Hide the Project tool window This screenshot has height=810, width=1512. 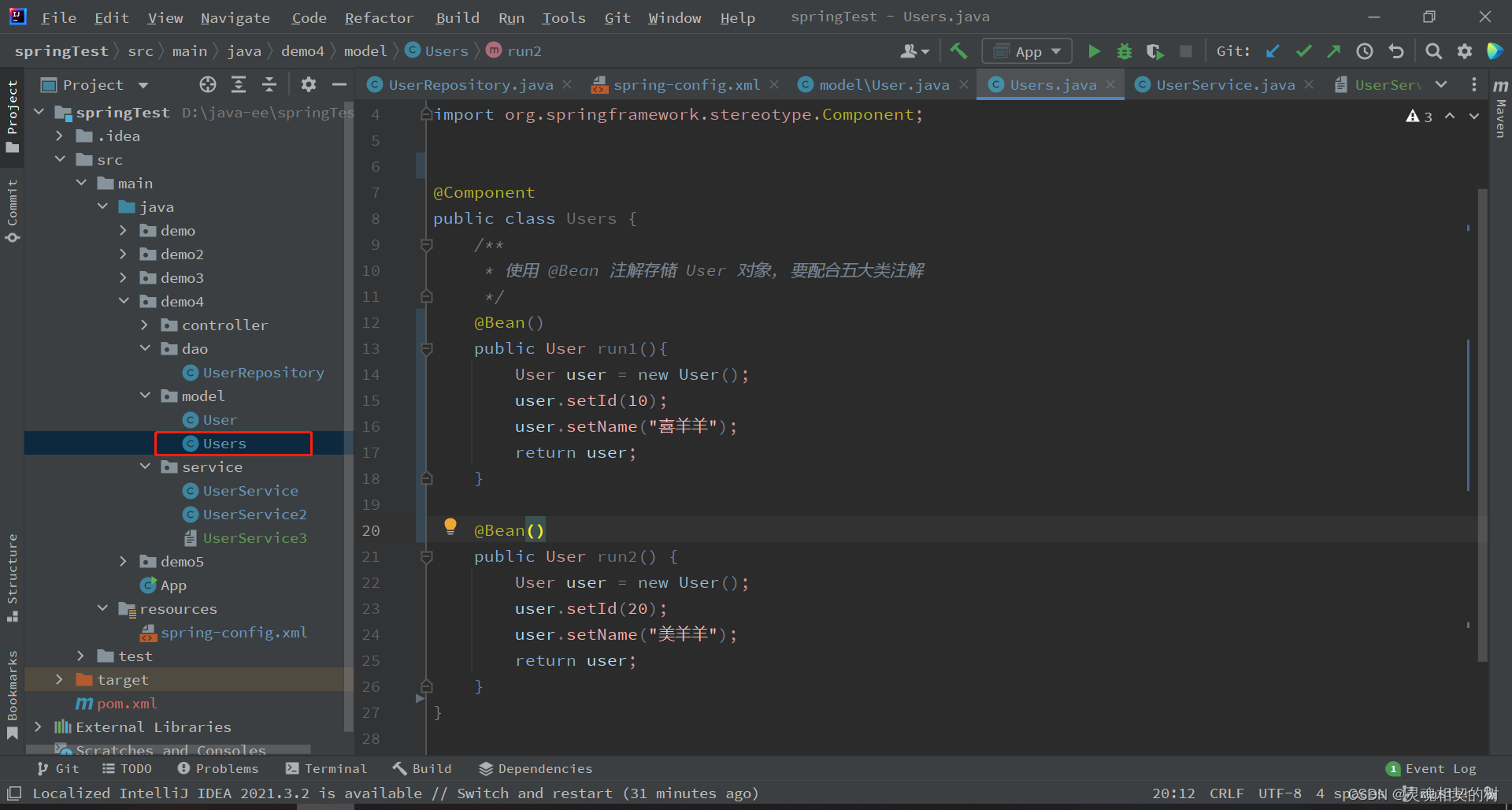(x=339, y=84)
